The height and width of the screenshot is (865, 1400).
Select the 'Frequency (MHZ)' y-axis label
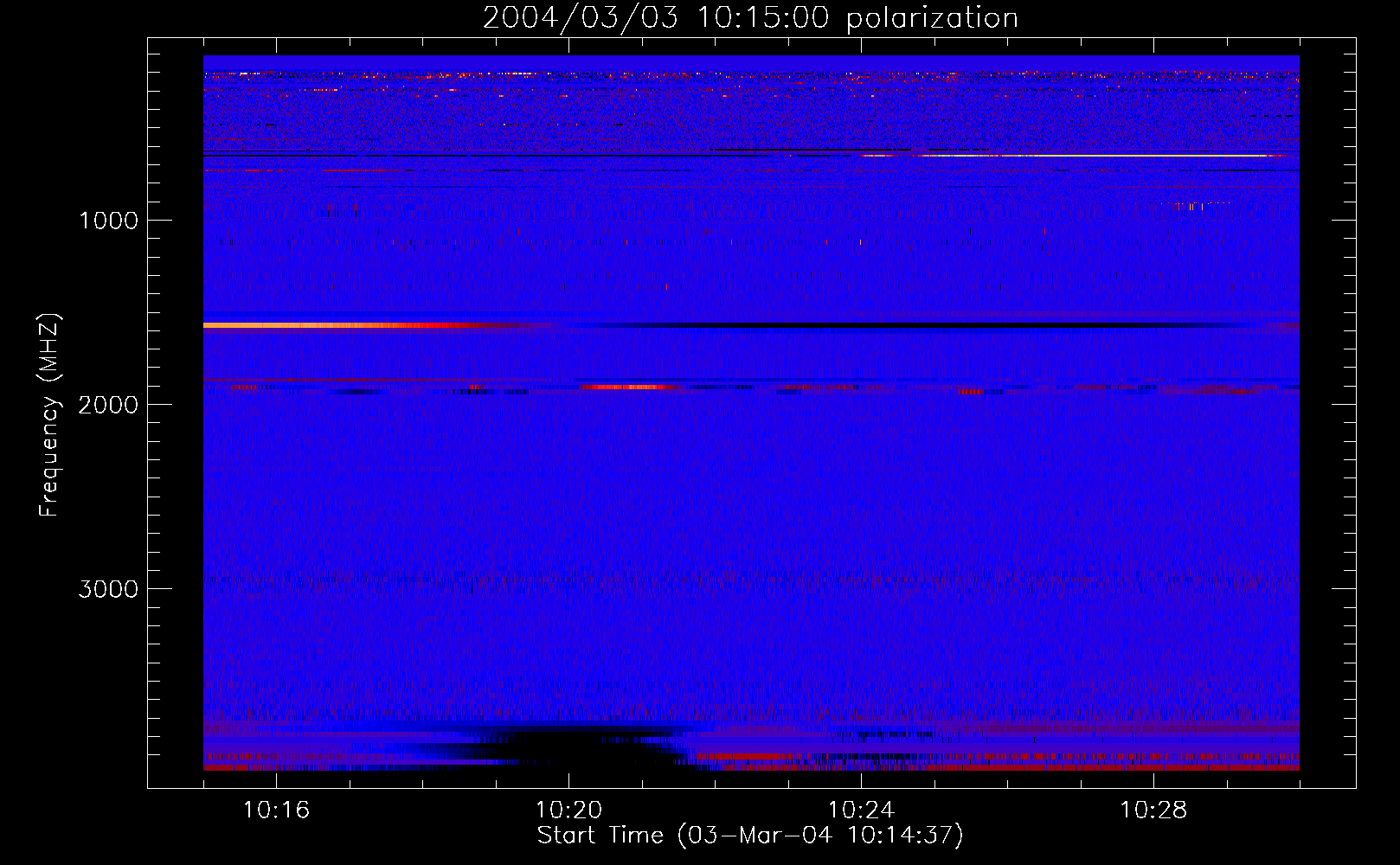(49, 415)
